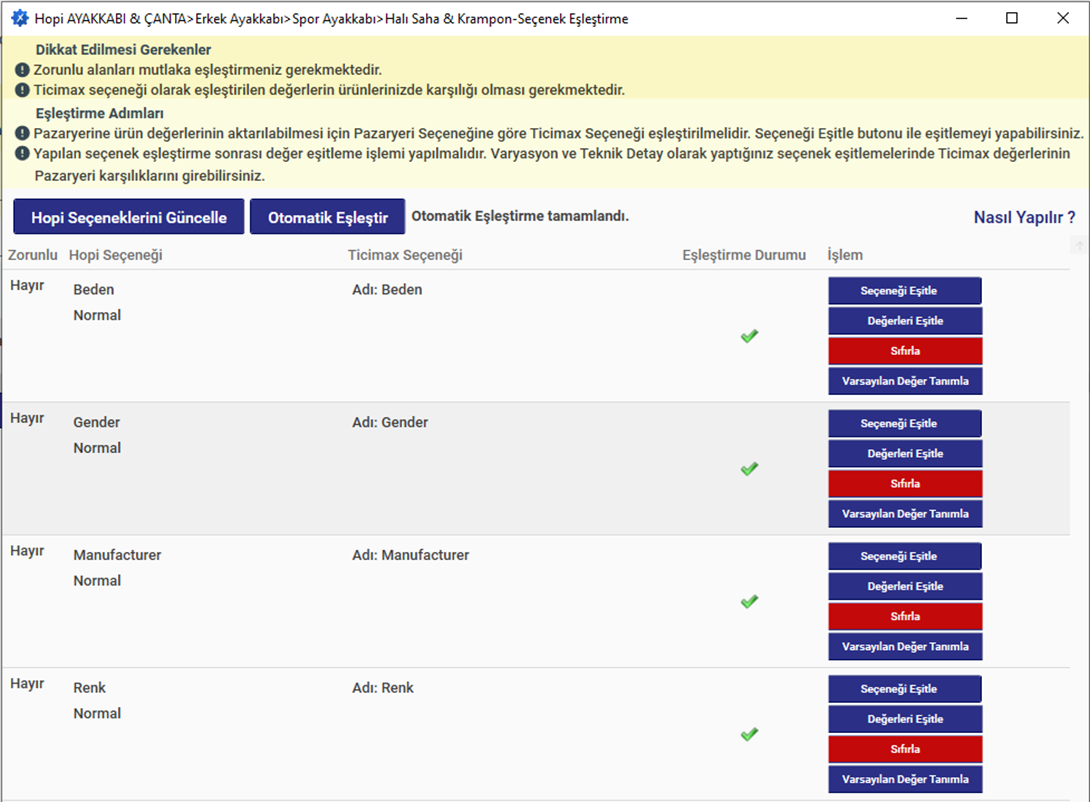Screen dimensions: 1090x802
Task: Click the warning icon beside 'Pazaryerine ürün değerlerinin' notice
Action: click(22, 133)
